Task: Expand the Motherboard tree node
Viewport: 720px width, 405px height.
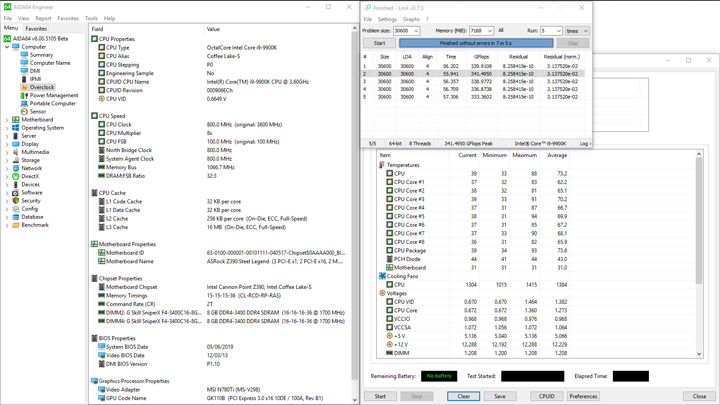Action: tap(7, 120)
